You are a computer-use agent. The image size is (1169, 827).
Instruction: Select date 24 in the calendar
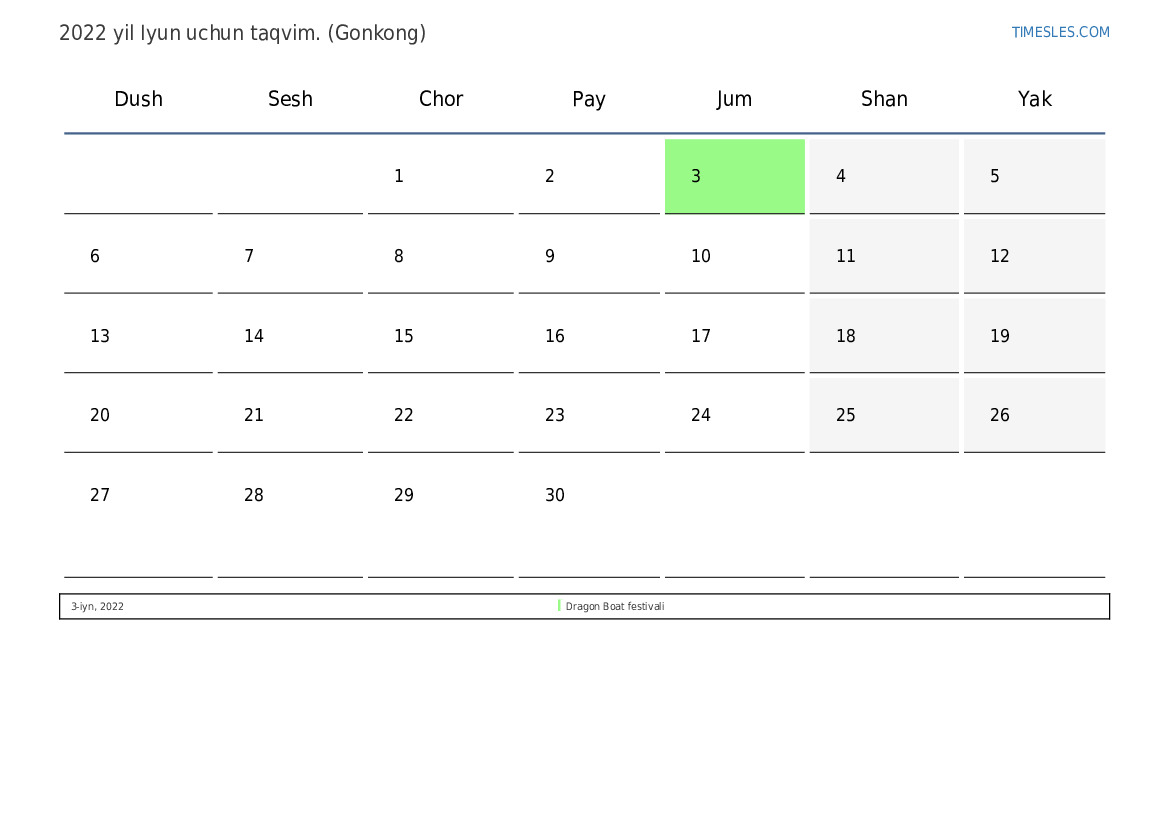point(734,415)
